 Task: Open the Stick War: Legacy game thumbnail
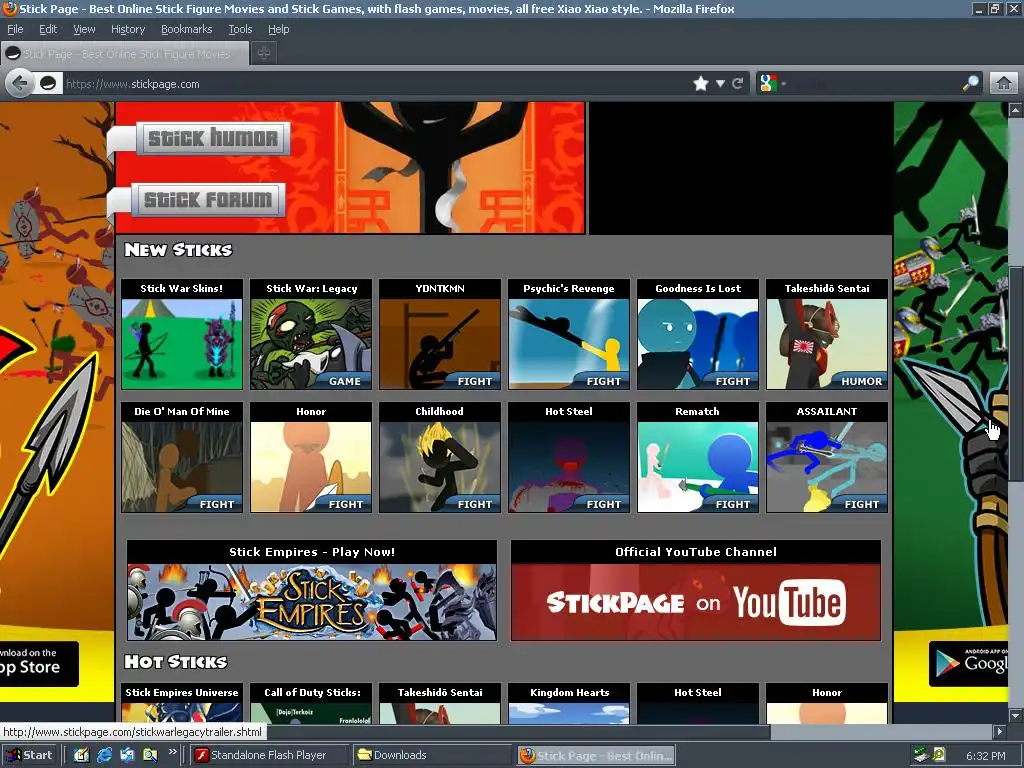click(311, 334)
